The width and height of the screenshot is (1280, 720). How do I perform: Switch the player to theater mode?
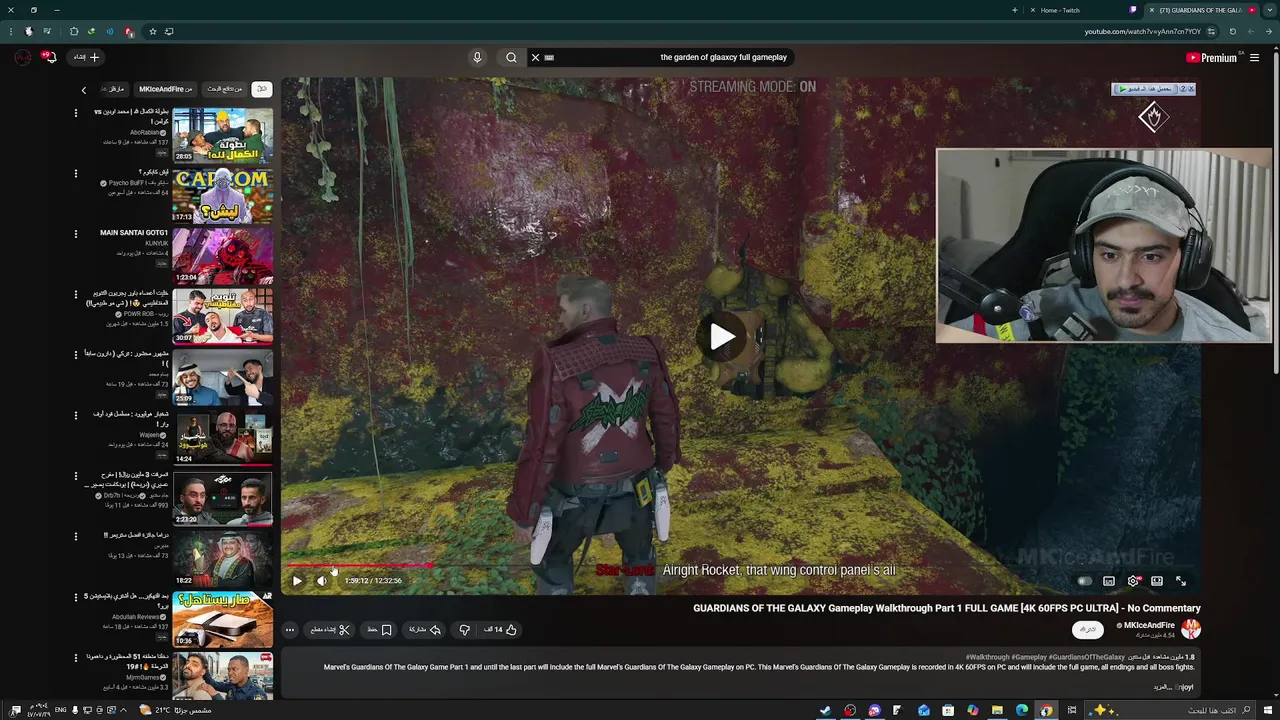point(1157,581)
